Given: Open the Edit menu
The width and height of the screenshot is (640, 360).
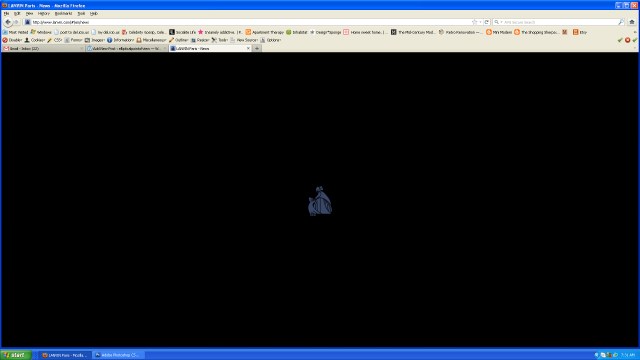Looking at the screenshot, I should [17, 13].
